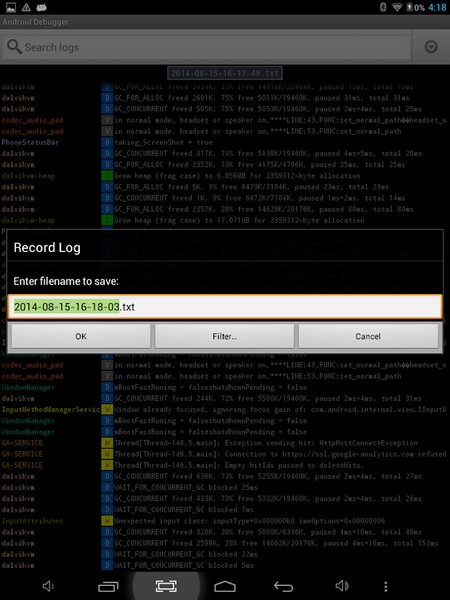Select the InputAttributes log tag
Viewport: 450px width, 600px height.
pos(32,521)
